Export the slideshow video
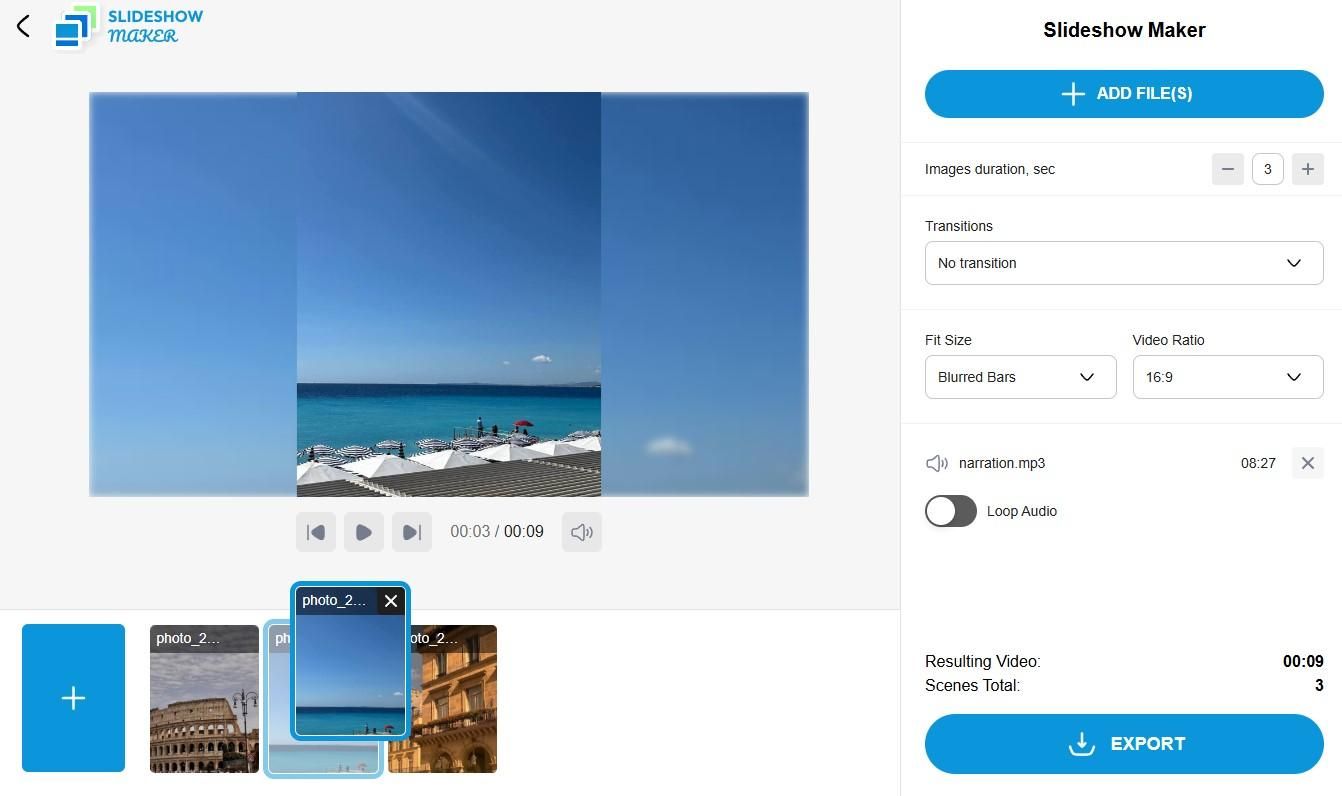 pos(1124,744)
